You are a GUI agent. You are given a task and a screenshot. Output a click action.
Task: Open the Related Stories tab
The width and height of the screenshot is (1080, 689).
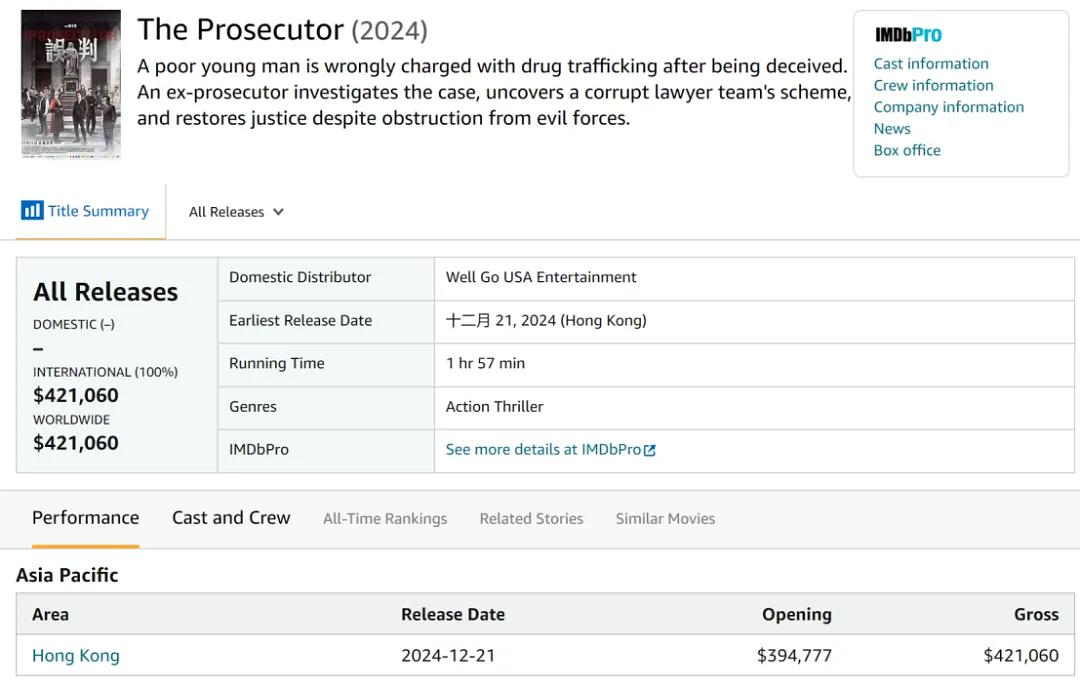pos(531,519)
